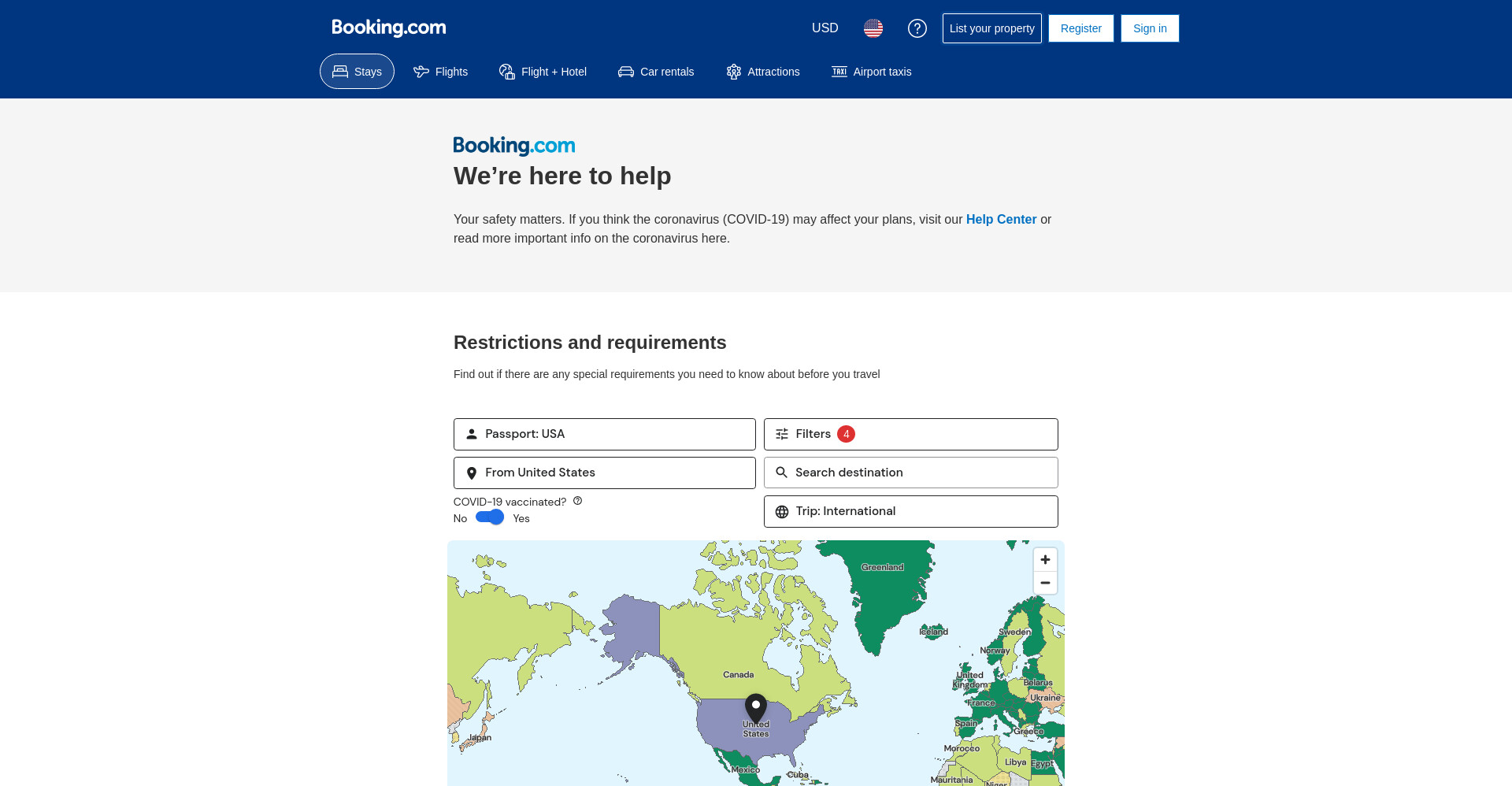The width and height of the screenshot is (1512, 786).
Task: Click the Flight + Hotel icon
Action: [507, 72]
